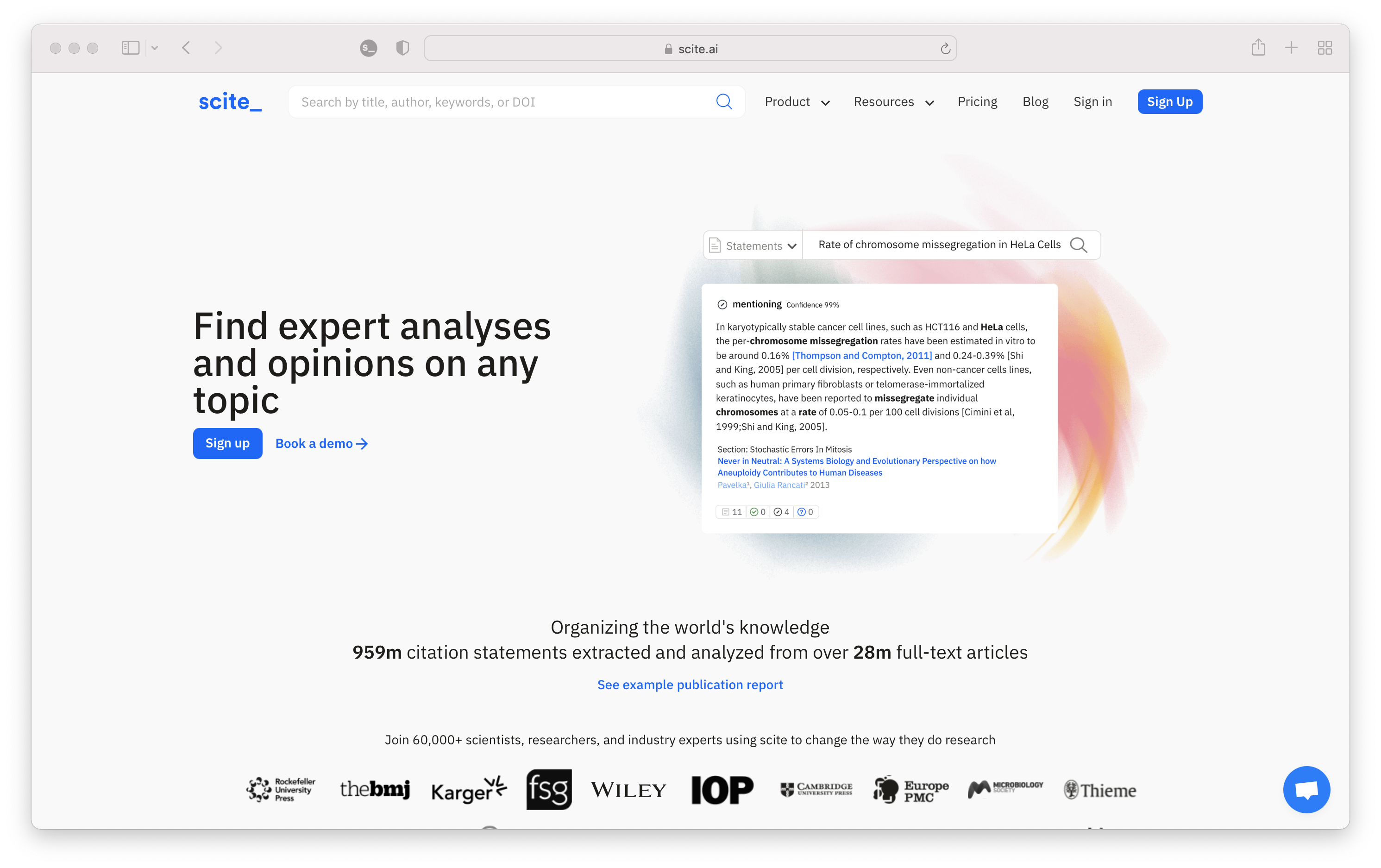Click the Karger logo
This screenshot has height=868, width=1381.
click(469, 790)
